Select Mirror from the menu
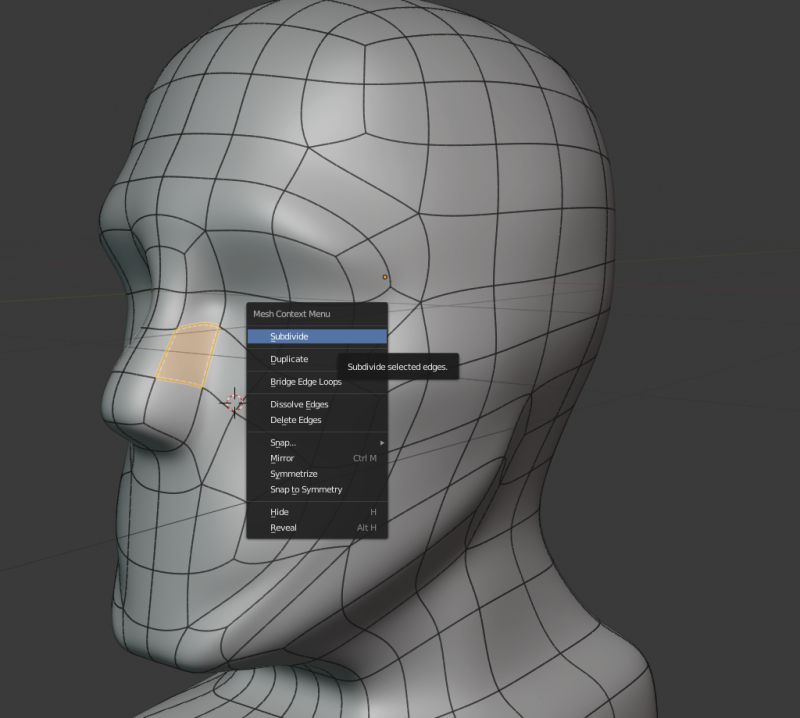 [281, 458]
